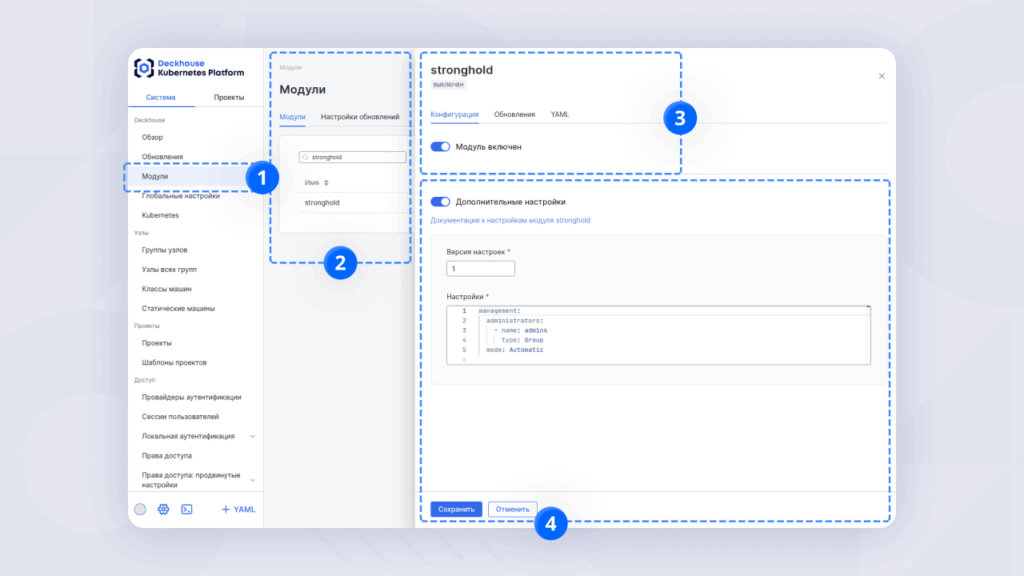Viewport: 1024px width, 576px height.
Task: Click the plus YAML button in sidebar footer
Action: (238, 509)
